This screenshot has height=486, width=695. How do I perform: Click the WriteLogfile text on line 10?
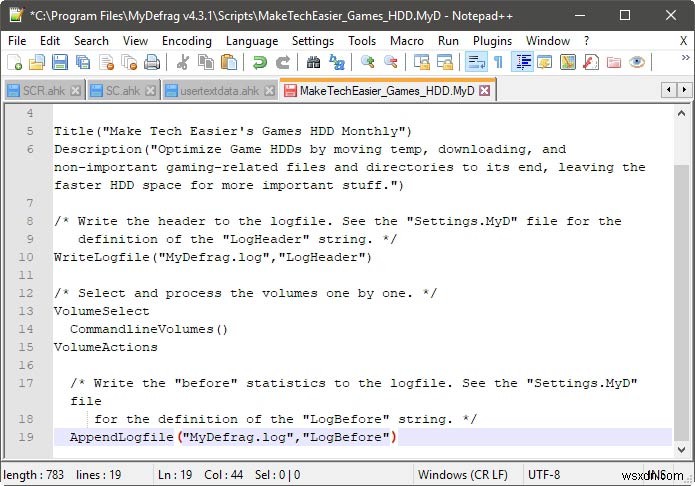pyautogui.click(x=102, y=257)
